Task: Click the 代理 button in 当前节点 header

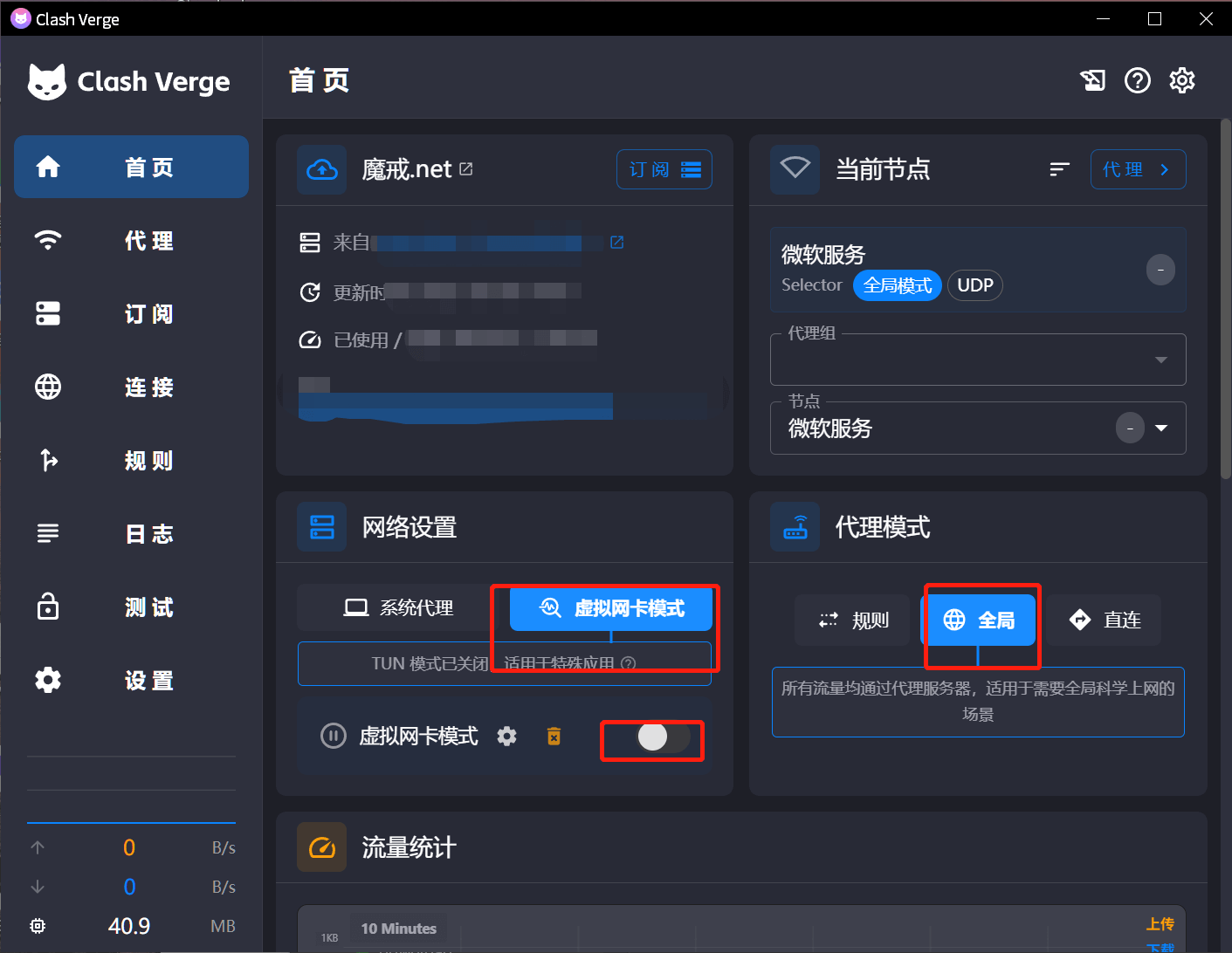Action: [1138, 169]
